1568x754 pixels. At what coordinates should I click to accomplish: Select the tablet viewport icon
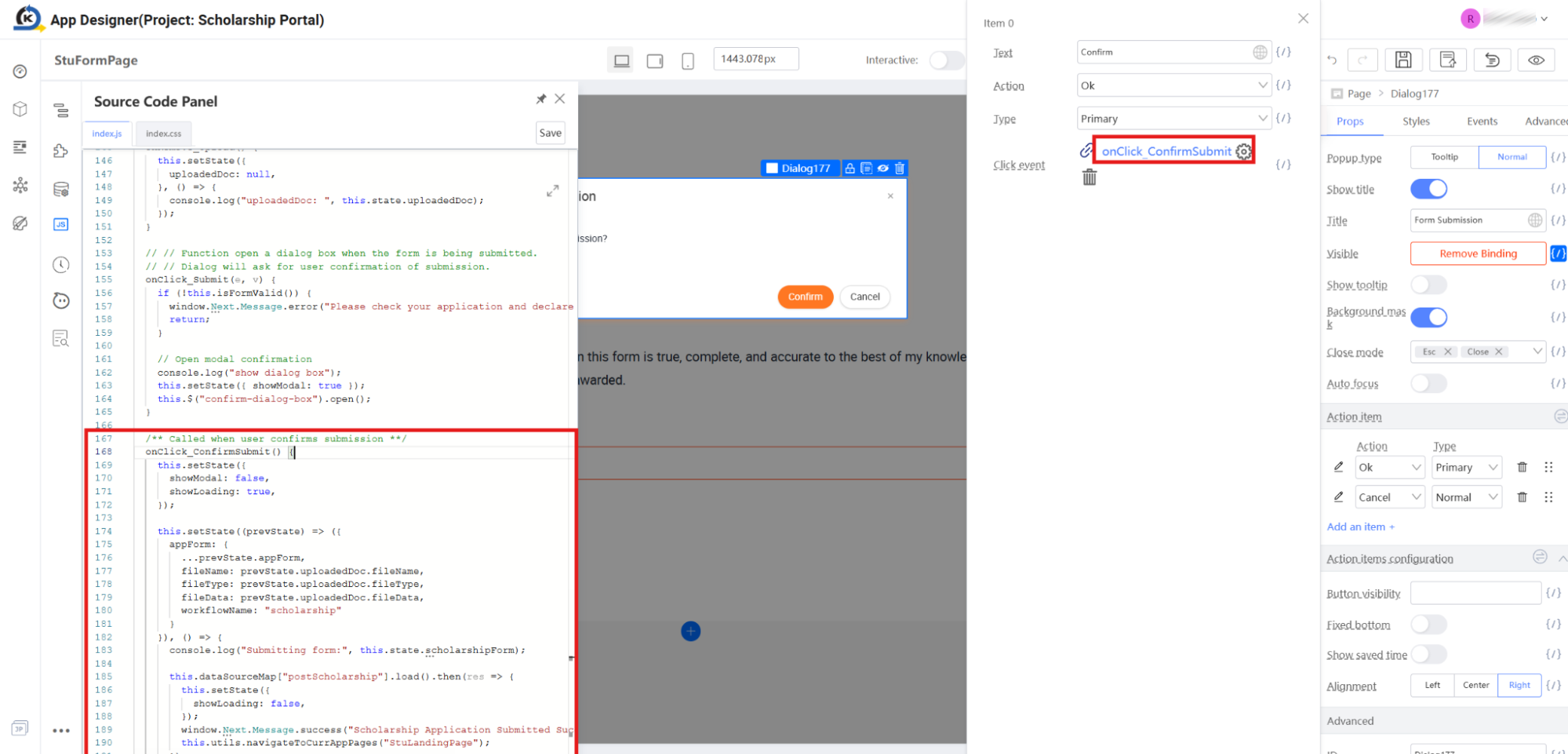pos(655,60)
